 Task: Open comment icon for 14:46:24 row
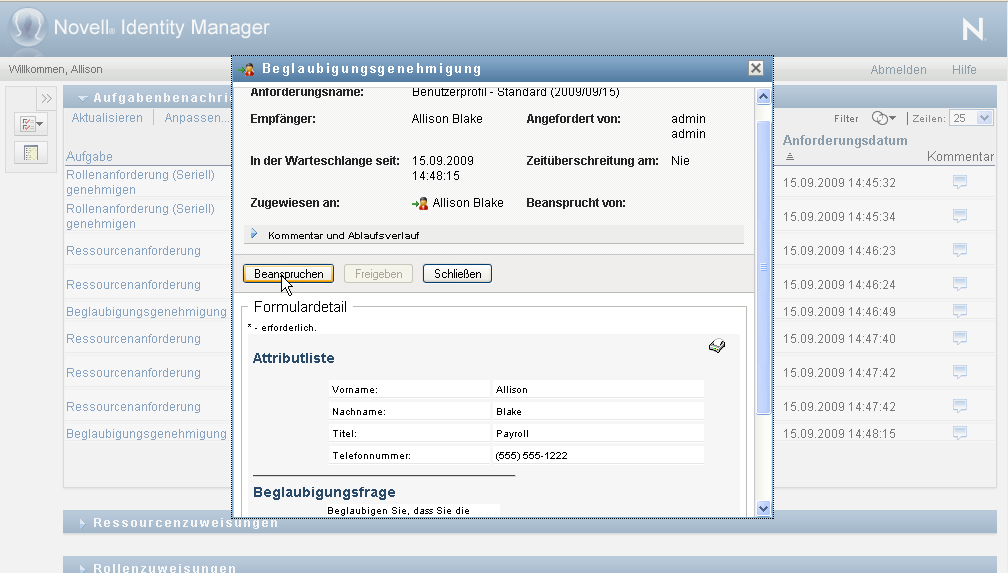point(960,284)
